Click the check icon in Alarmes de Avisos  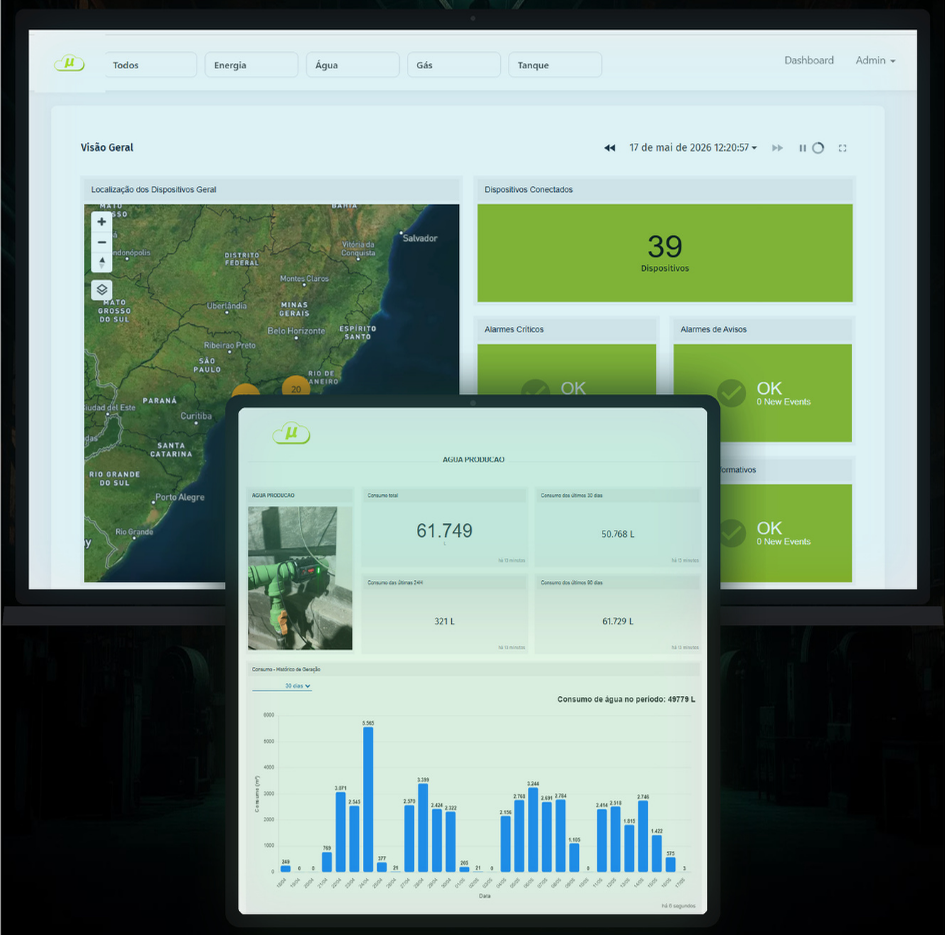tap(731, 393)
